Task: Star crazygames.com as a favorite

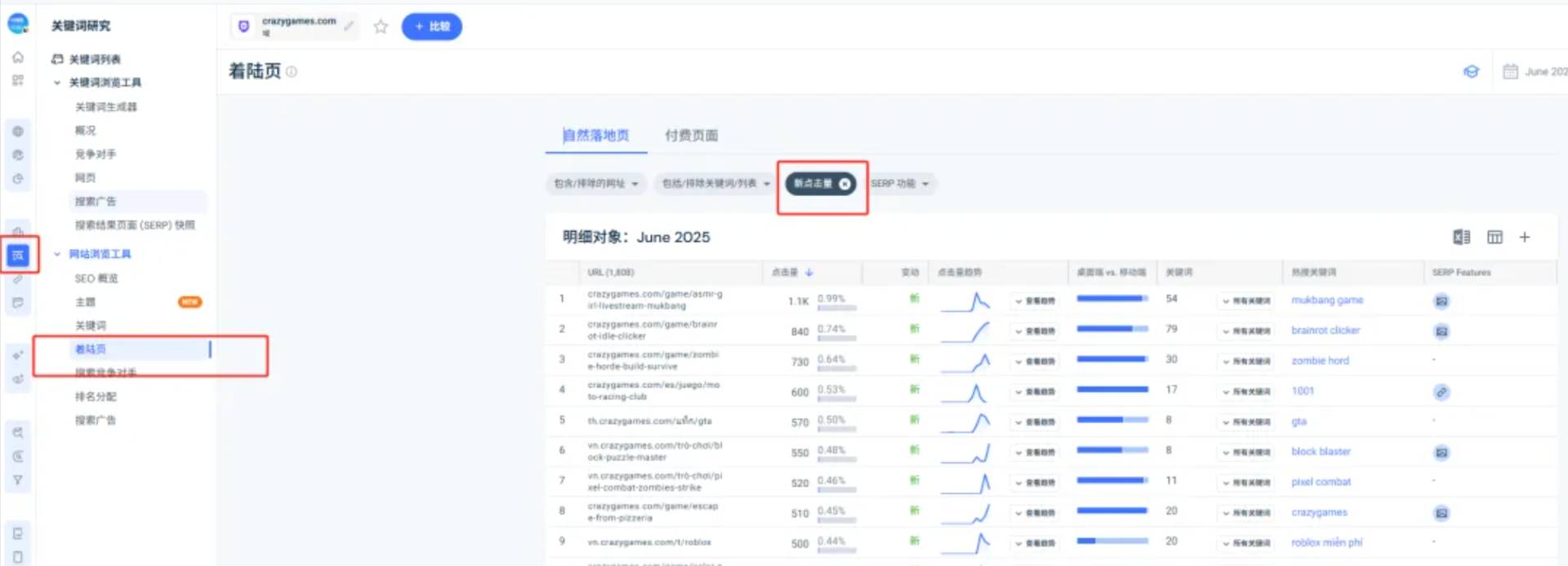Action: pyautogui.click(x=381, y=27)
